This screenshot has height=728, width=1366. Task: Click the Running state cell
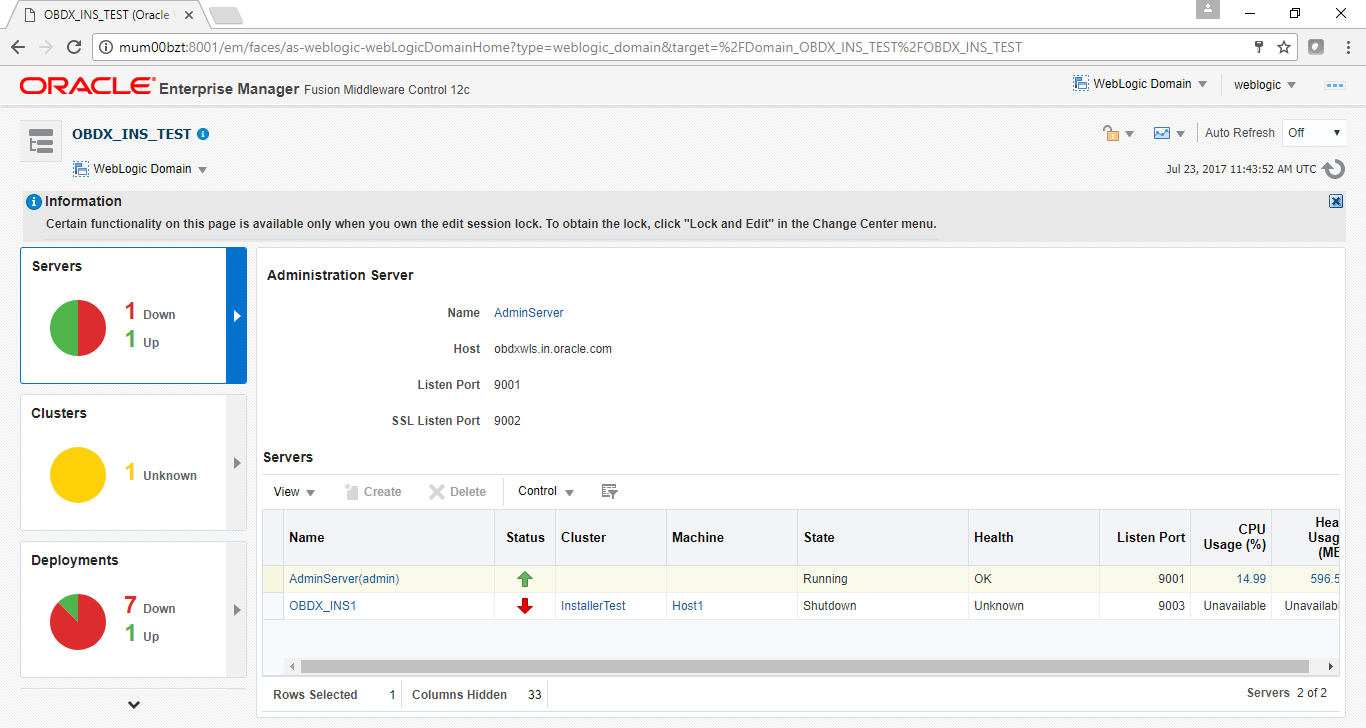tap(883, 579)
